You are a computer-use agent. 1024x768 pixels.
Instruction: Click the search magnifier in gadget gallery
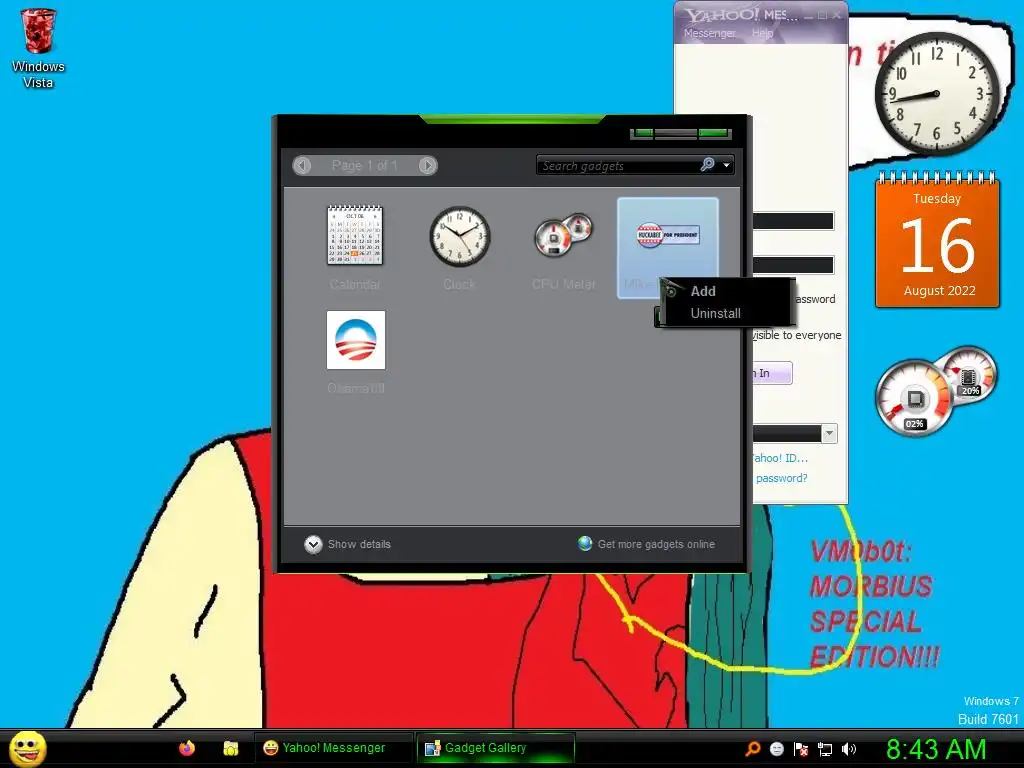pos(707,165)
